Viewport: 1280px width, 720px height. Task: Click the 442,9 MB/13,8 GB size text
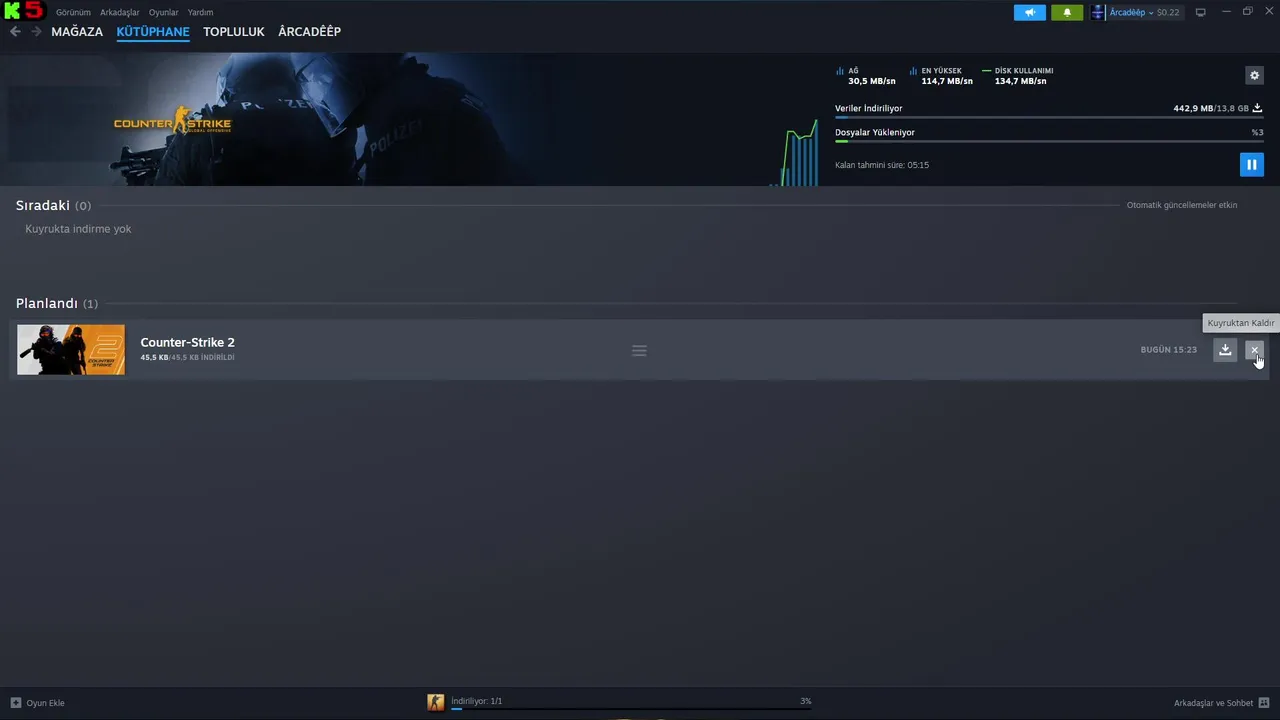[1211, 108]
